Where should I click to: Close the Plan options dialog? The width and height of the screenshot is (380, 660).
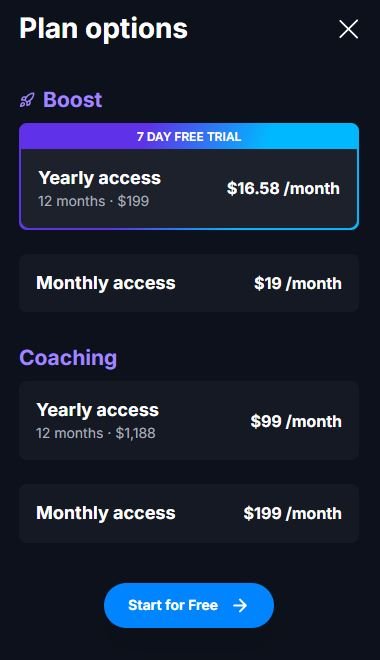click(x=348, y=29)
